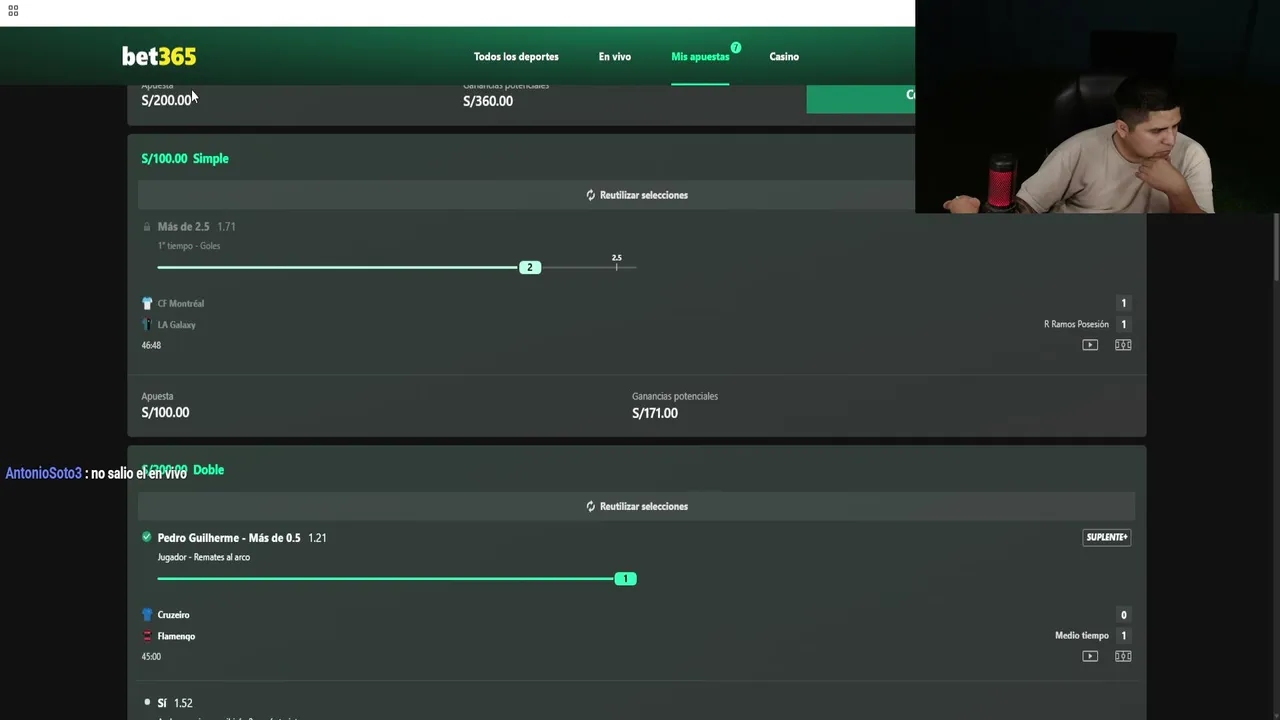The image size is (1280, 720).
Task: Open the Todos los deportes menu
Action: click(516, 57)
